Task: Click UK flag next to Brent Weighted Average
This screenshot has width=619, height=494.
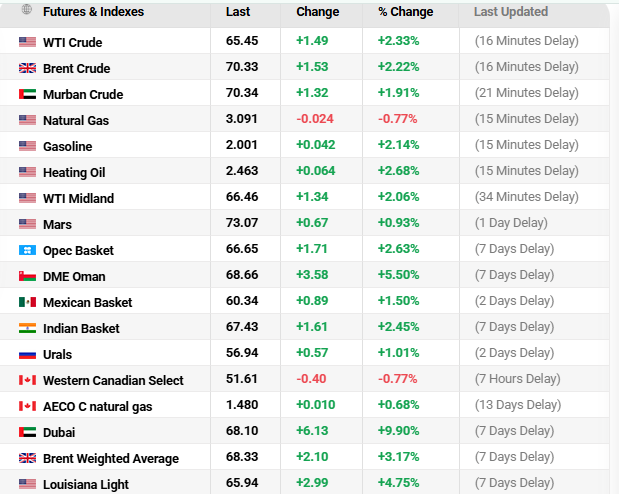Action: 27,458
